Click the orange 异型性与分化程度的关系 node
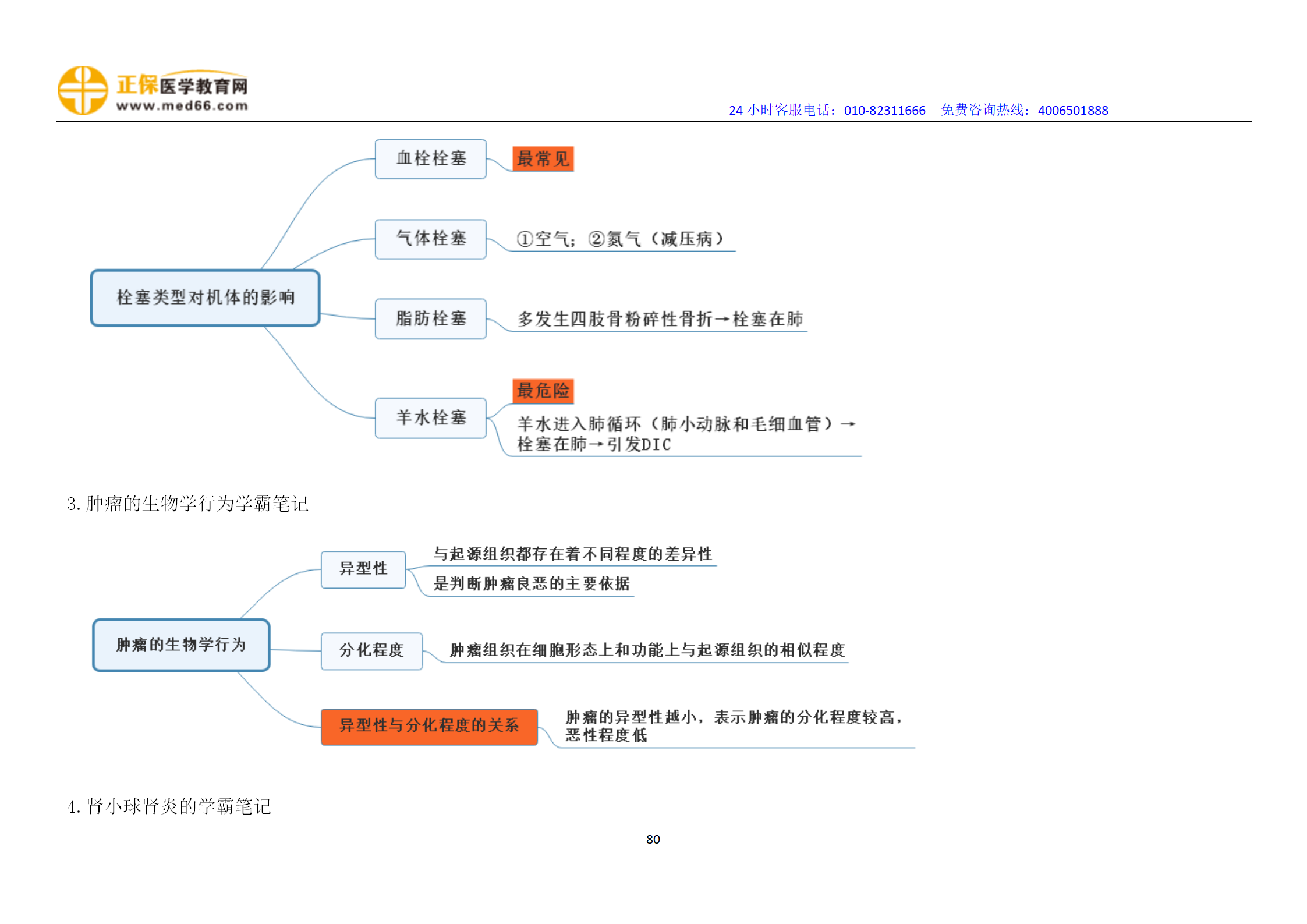This screenshot has width=1307, height=924. pyautogui.click(x=429, y=726)
